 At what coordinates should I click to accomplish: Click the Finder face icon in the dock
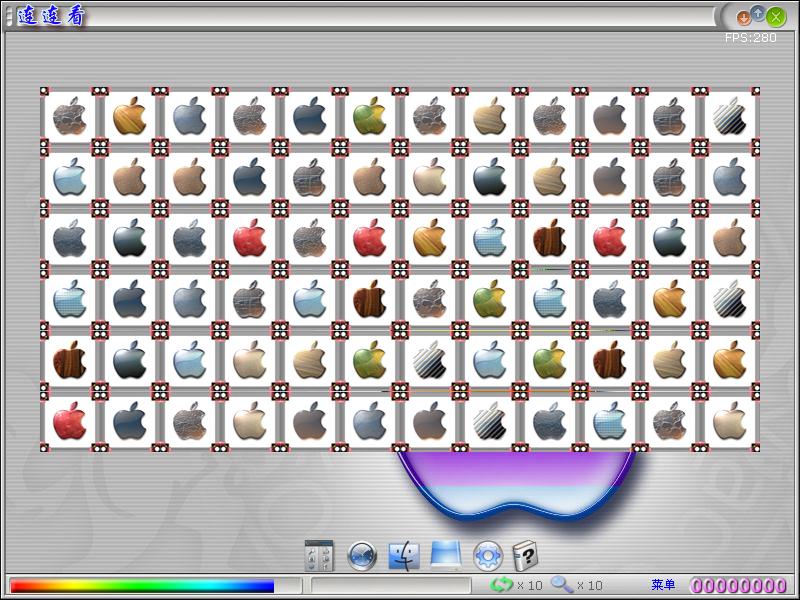click(x=404, y=556)
